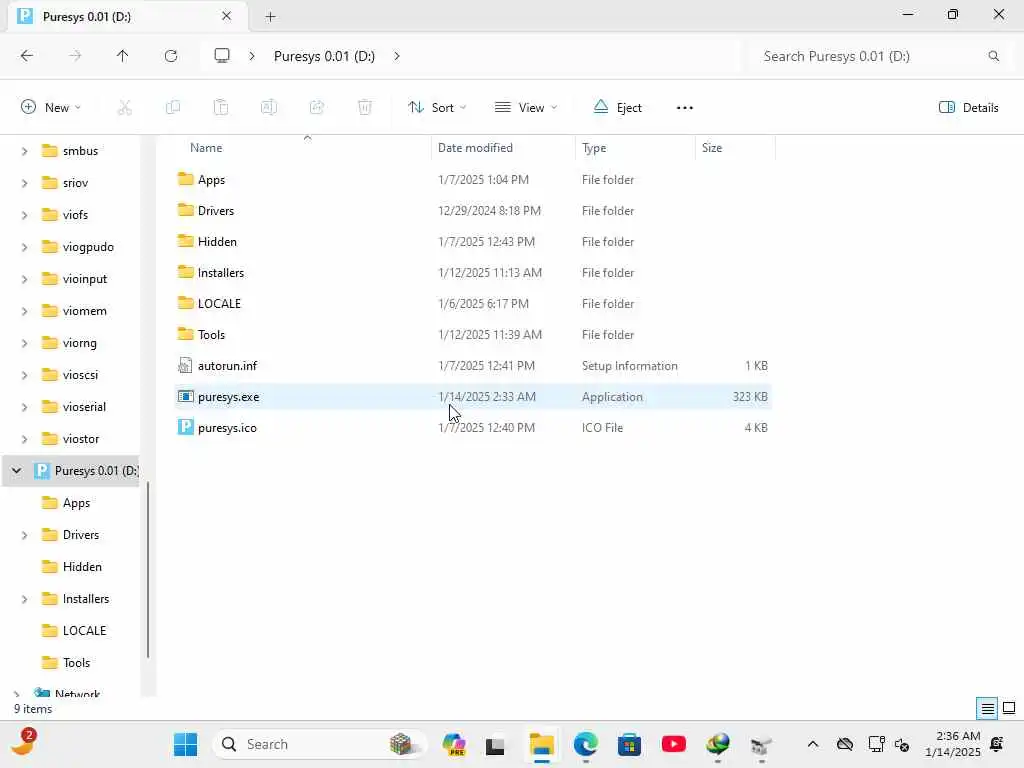The width and height of the screenshot is (1024, 768).
Task: Select viogpudo folder in navigation tree
Action: [x=77, y=247]
